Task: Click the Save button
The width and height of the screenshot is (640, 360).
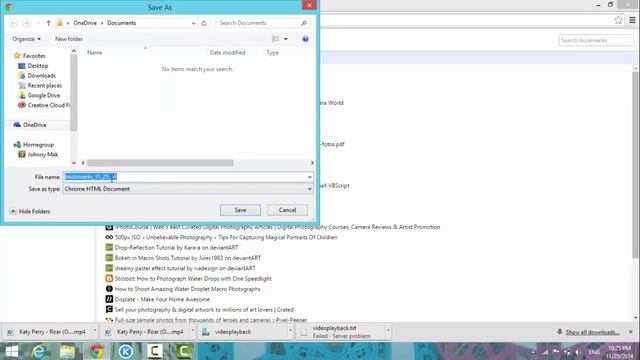Action: click(x=240, y=210)
